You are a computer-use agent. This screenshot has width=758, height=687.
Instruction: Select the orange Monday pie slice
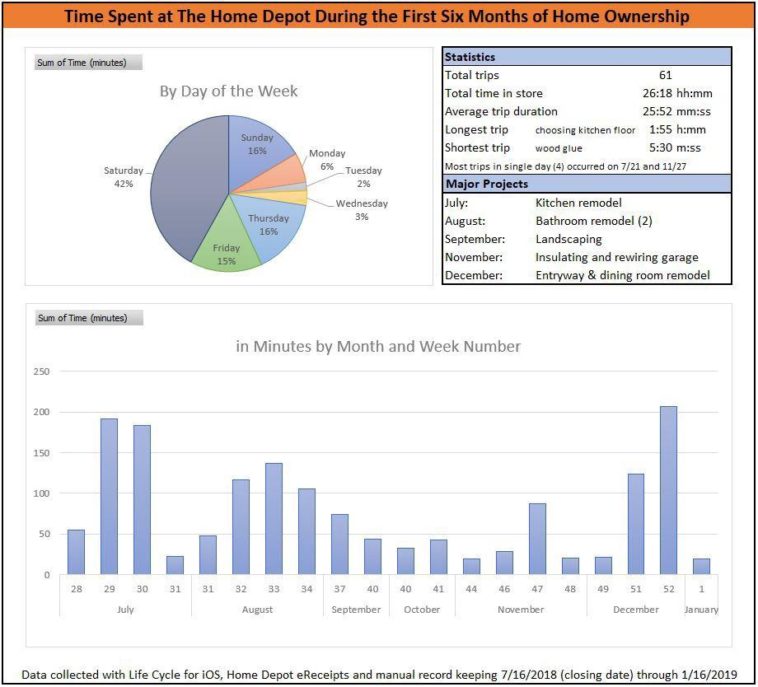(x=289, y=170)
